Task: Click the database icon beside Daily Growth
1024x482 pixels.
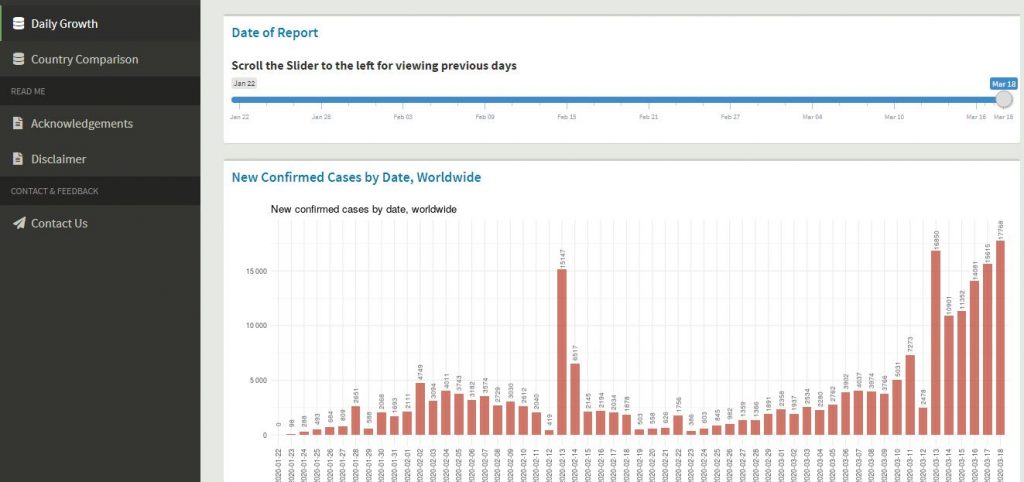Action: (x=18, y=23)
